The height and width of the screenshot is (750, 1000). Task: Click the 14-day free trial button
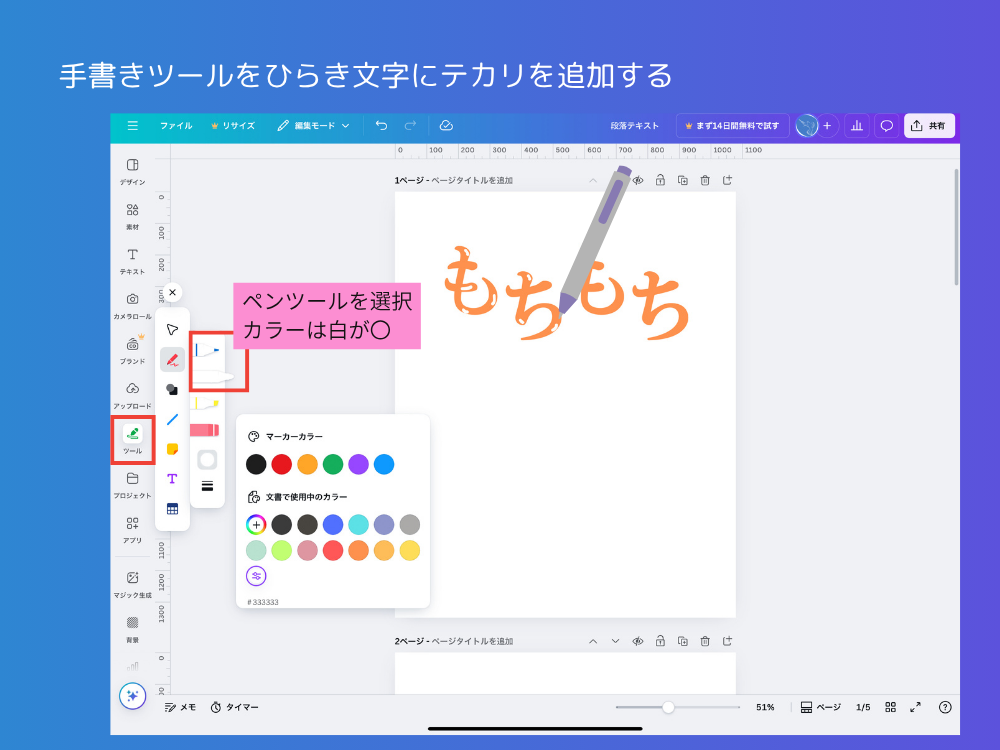point(732,126)
